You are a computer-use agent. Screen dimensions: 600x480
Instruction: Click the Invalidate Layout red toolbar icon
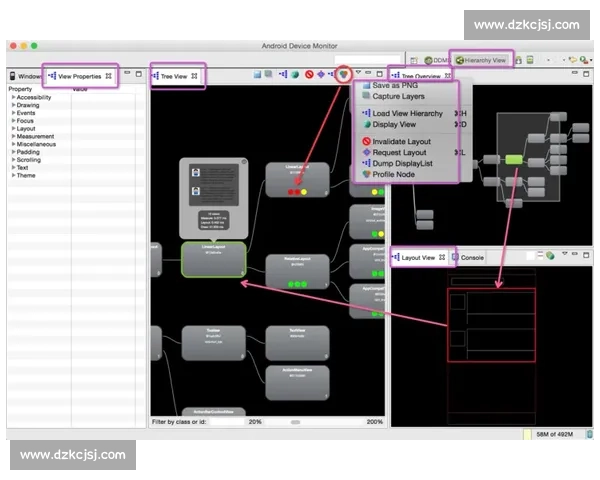[x=309, y=74]
